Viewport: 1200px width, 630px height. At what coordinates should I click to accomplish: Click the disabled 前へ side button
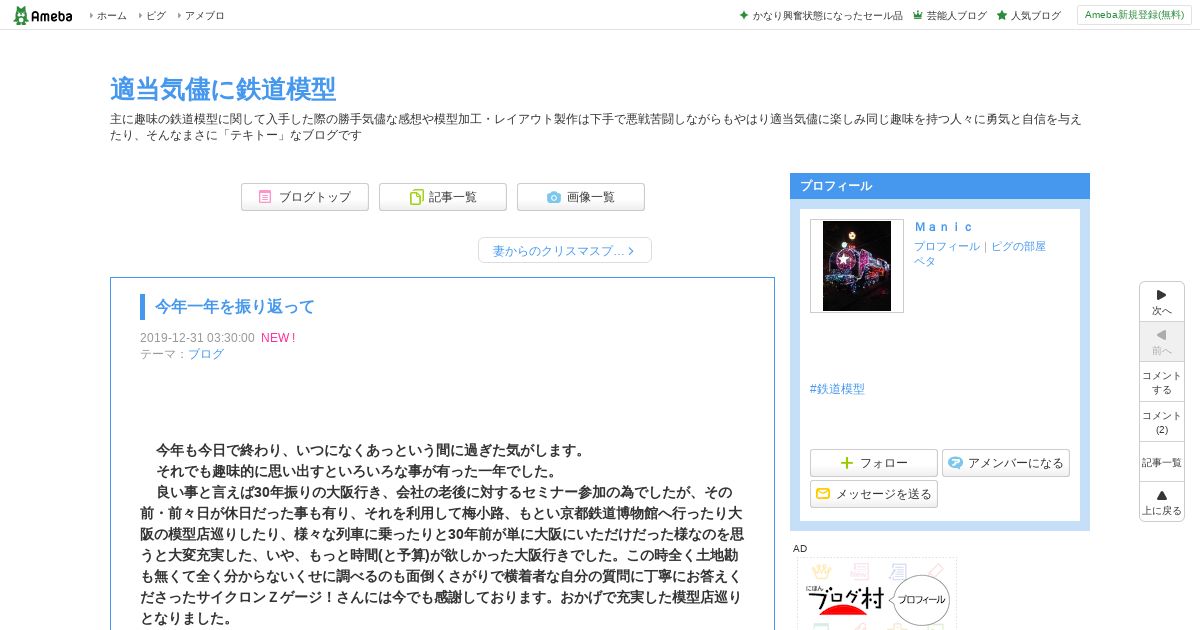[1162, 342]
